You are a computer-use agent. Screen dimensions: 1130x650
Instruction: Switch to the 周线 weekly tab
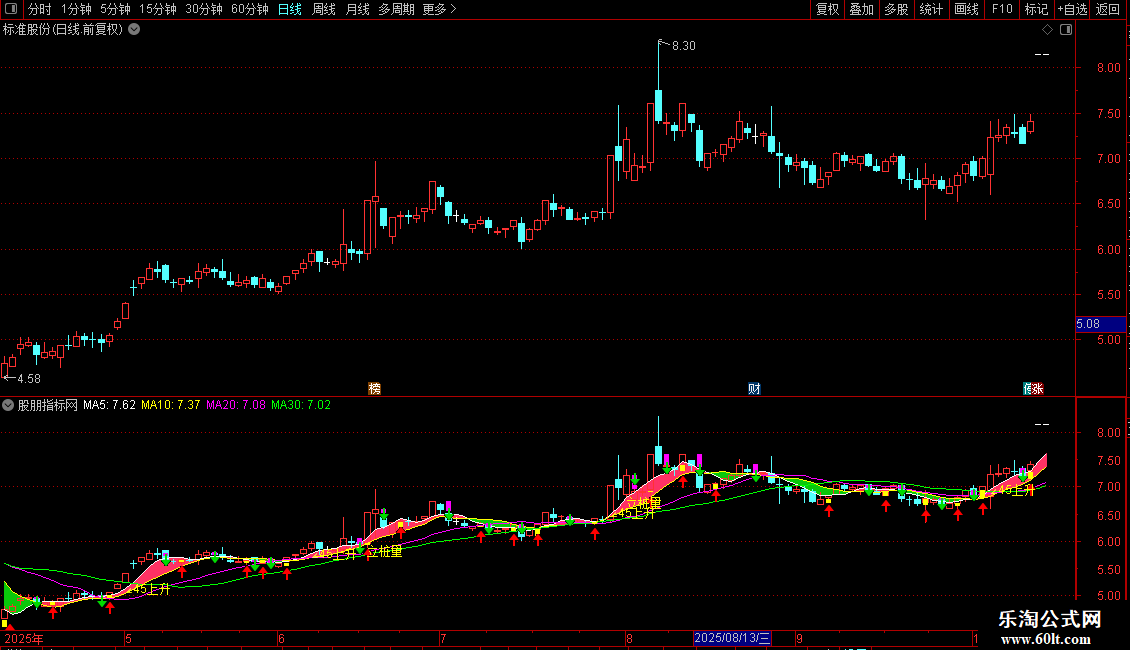[x=324, y=9]
